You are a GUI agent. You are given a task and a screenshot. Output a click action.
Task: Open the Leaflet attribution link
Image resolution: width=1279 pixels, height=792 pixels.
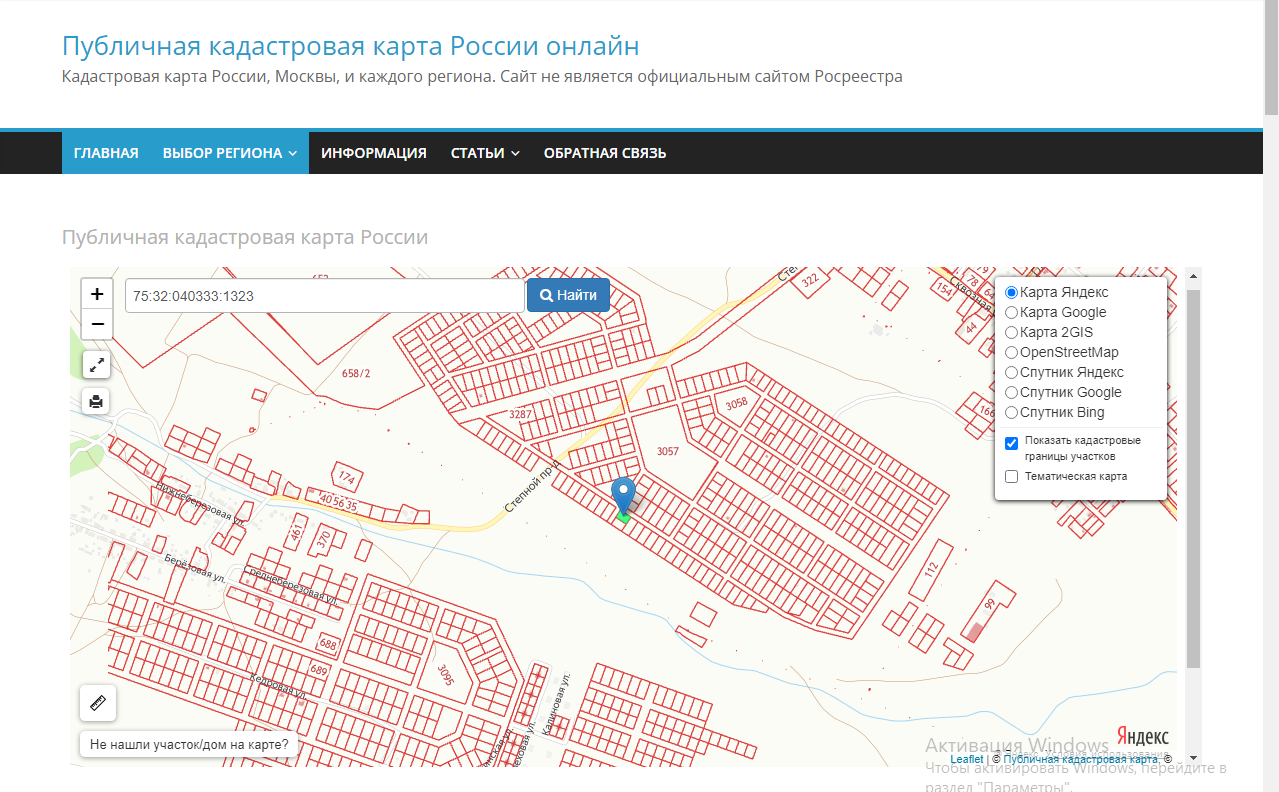[x=966, y=760]
